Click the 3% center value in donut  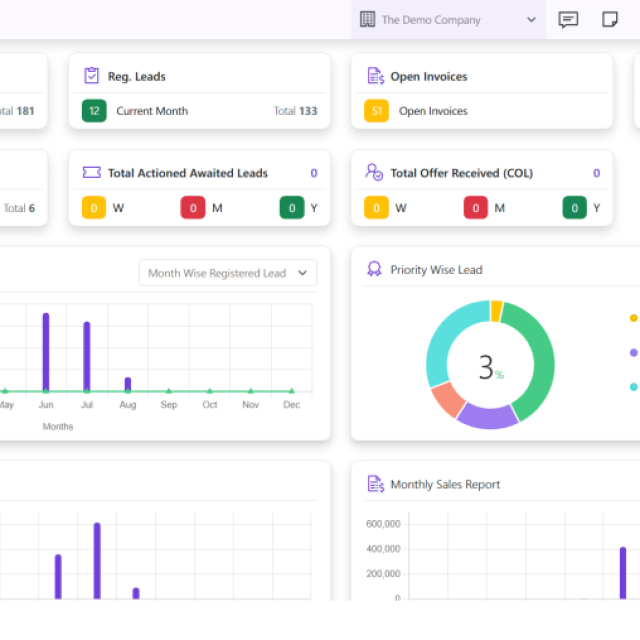coord(491,367)
